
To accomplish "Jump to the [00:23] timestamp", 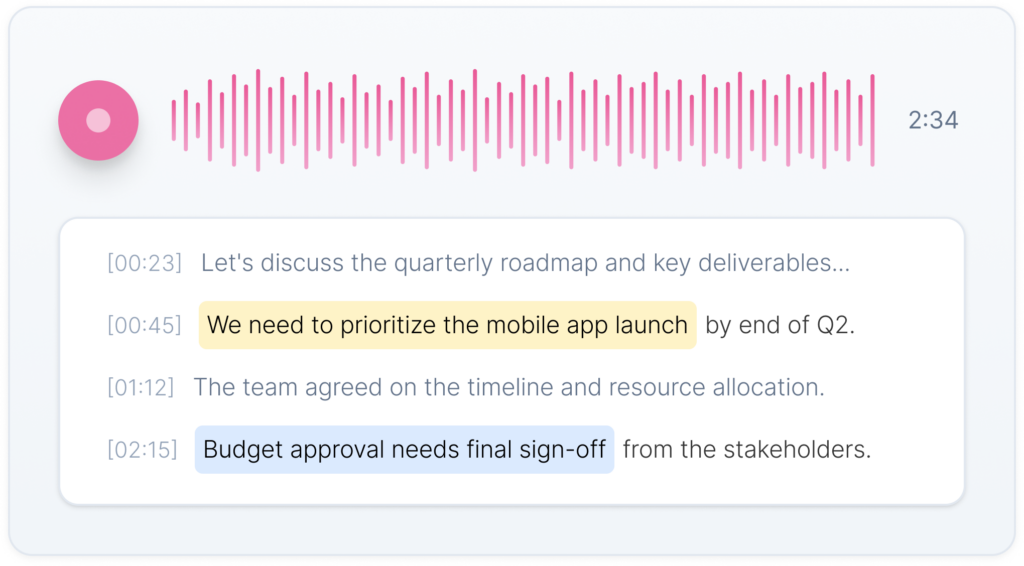I will (x=144, y=264).
